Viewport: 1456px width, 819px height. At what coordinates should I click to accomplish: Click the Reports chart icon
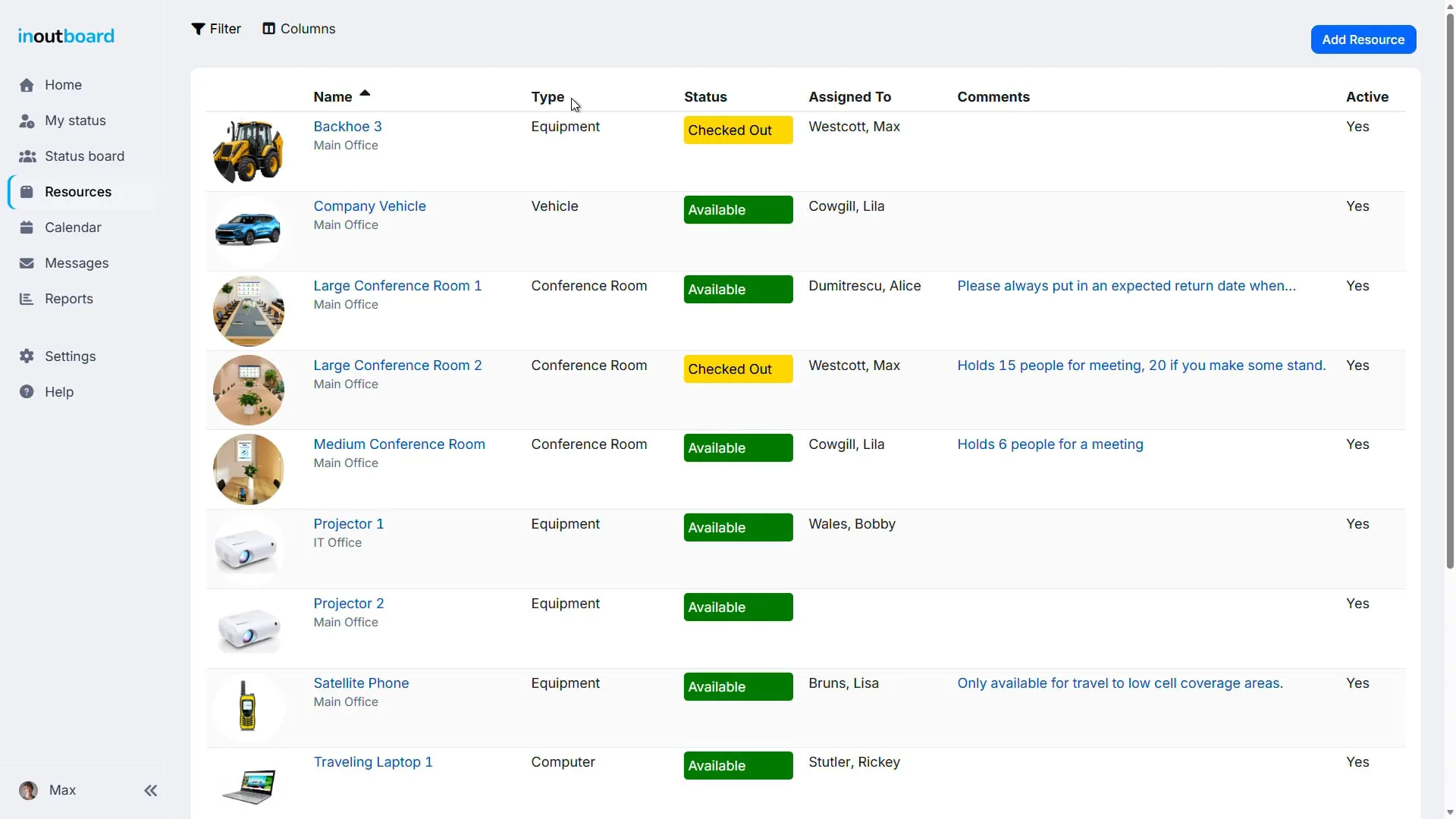(x=27, y=299)
